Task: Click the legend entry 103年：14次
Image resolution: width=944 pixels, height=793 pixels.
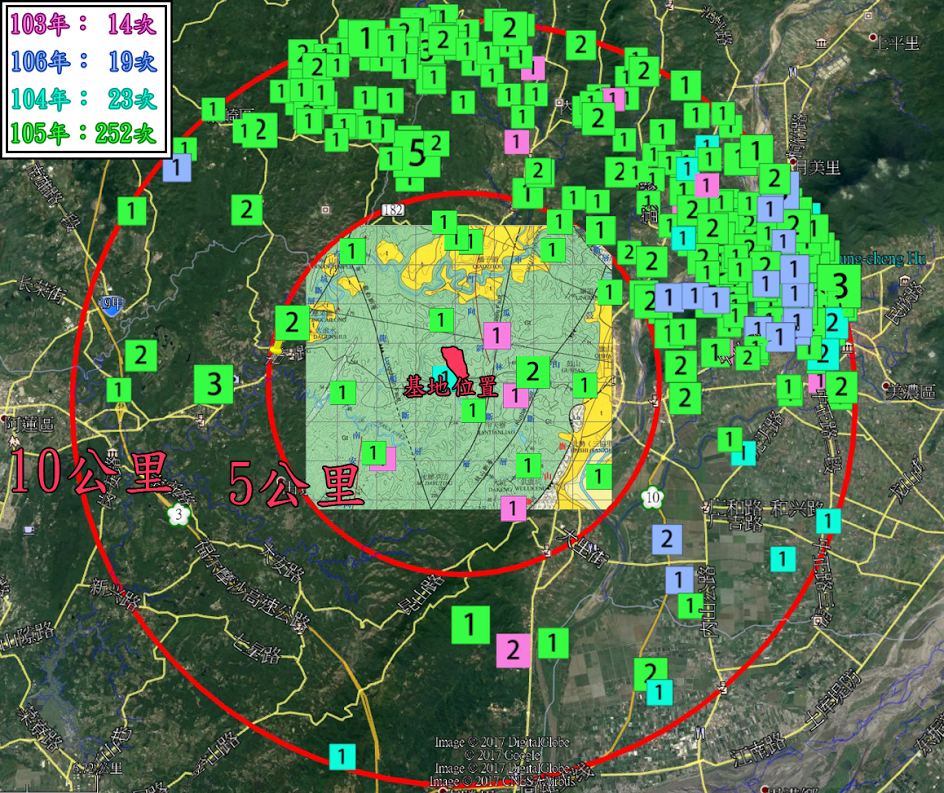Action: (84, 24)
